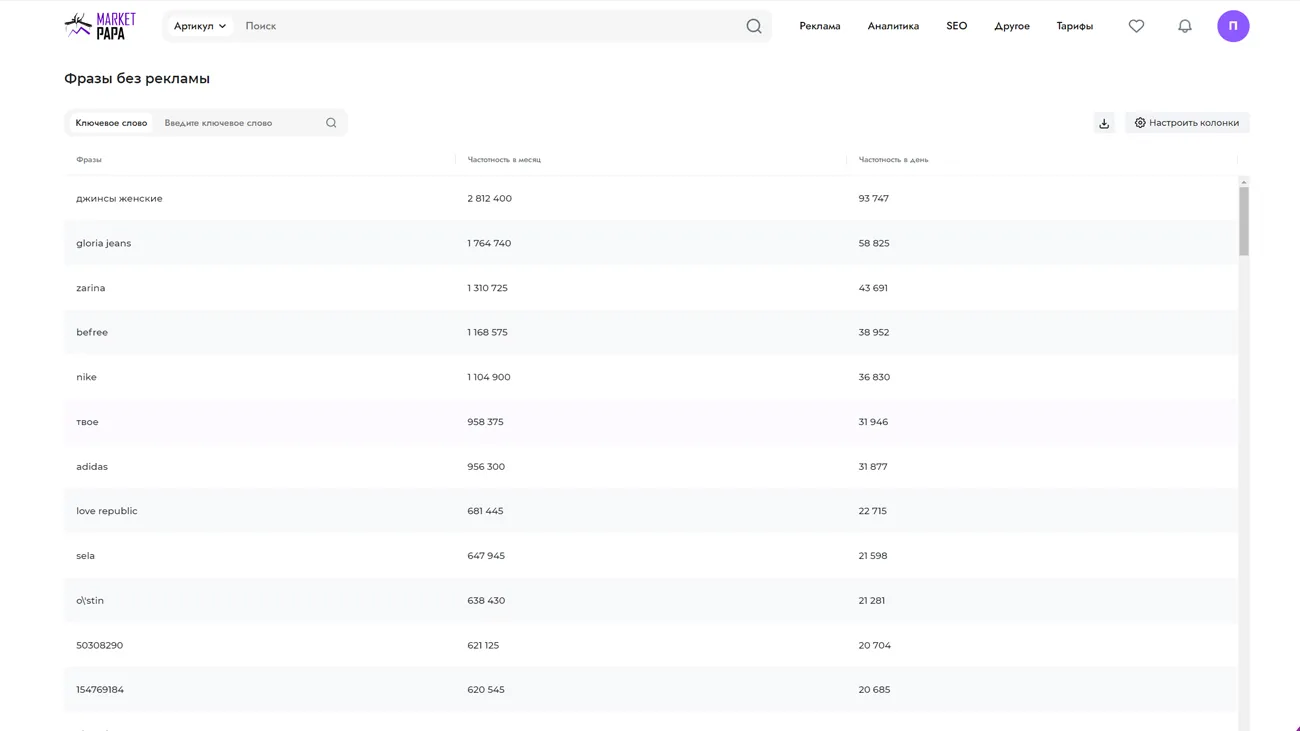The height and width of the screenshot is (731, 1300).
Task: Open the purple user profile avatar
Action: click(x=1232, y=26)
